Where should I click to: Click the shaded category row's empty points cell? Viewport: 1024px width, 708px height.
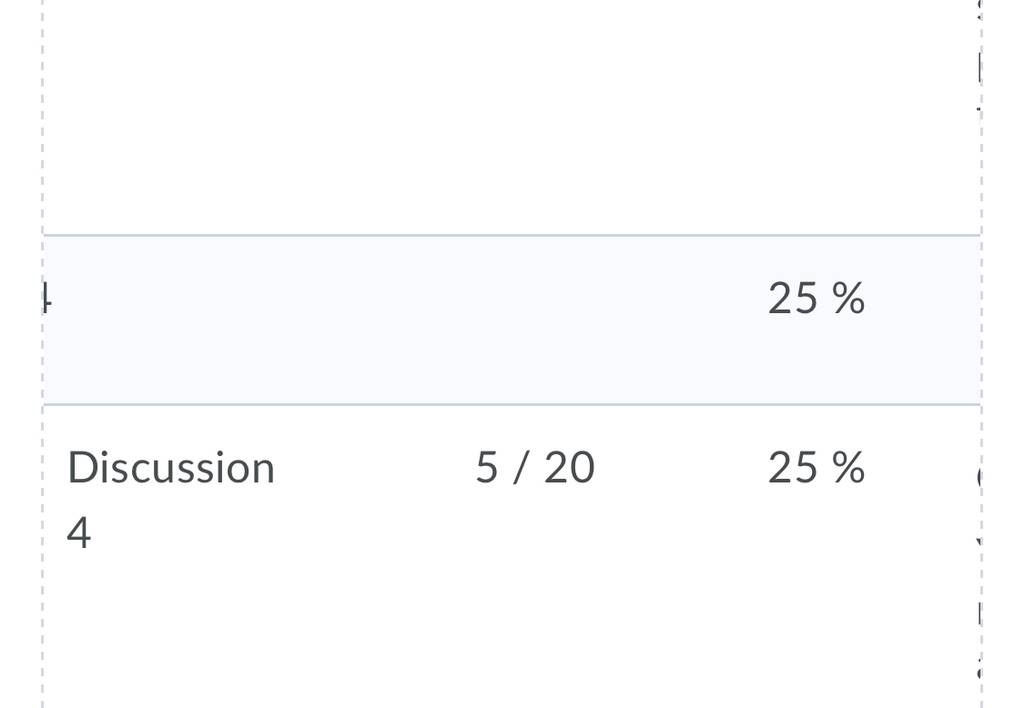coord(535,320)
